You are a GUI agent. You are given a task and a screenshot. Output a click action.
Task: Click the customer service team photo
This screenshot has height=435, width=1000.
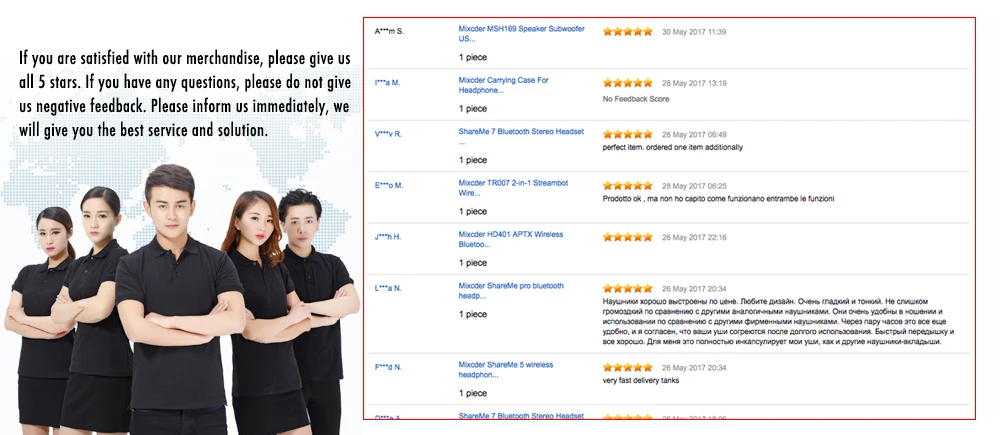tap(182, 300)
